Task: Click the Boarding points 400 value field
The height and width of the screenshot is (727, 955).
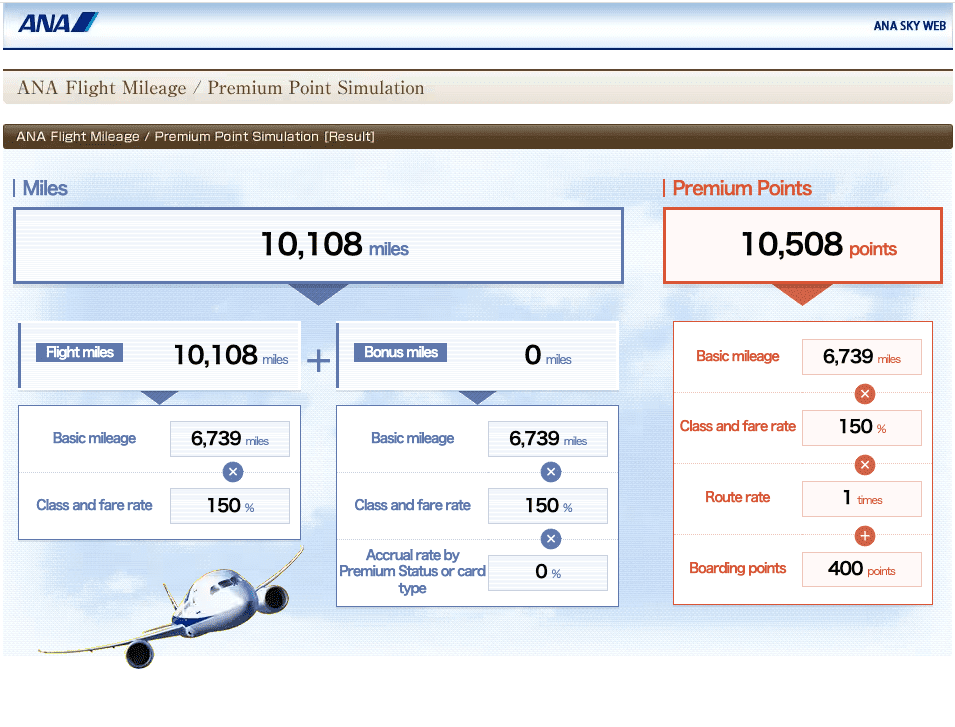Action: pyautogui.click(x=861, y=569)
